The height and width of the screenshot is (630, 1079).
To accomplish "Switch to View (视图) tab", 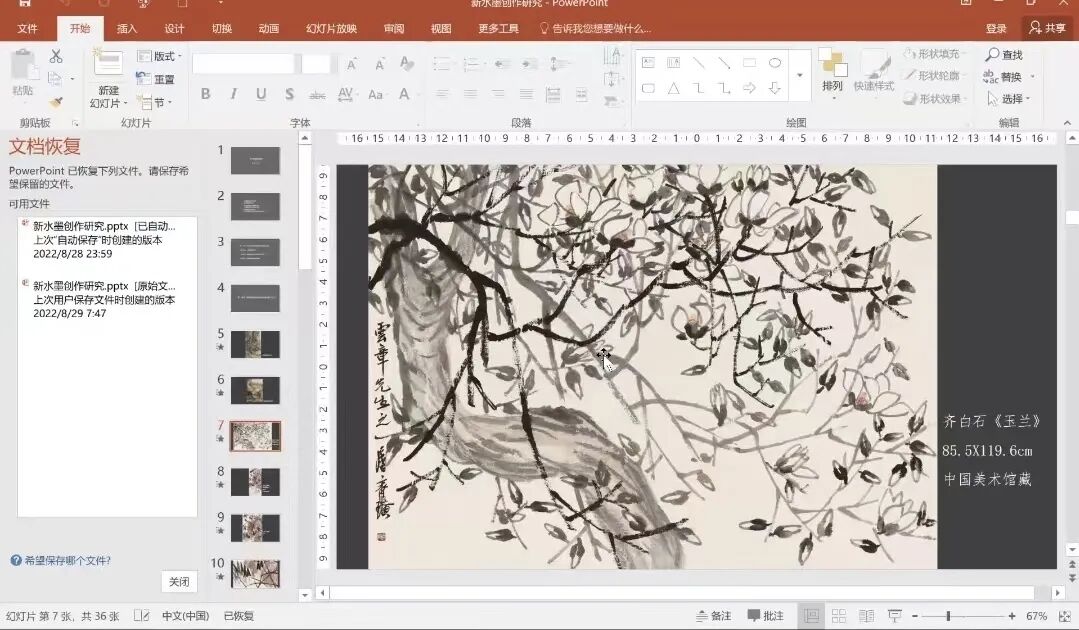I will [440, 28].
